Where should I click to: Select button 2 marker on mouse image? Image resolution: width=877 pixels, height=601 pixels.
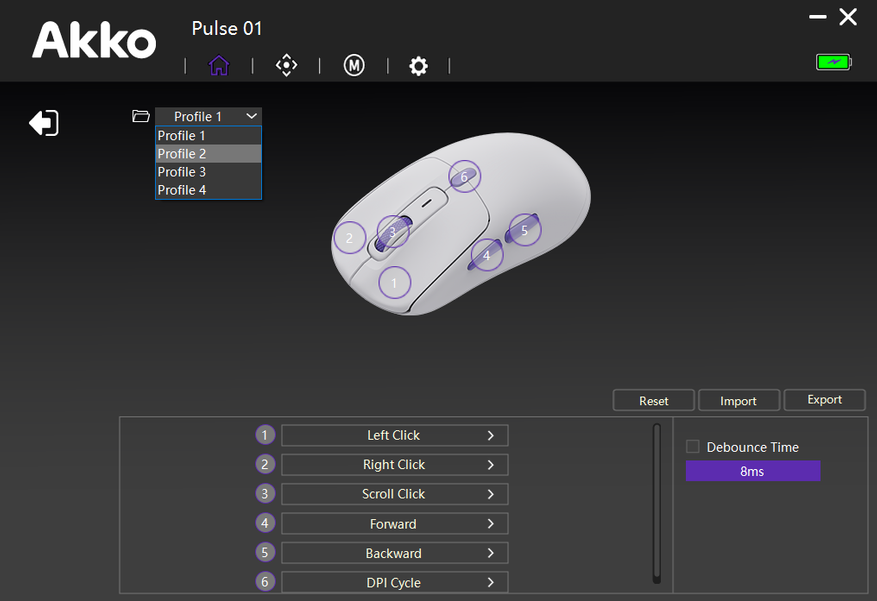tap(349, 238)
